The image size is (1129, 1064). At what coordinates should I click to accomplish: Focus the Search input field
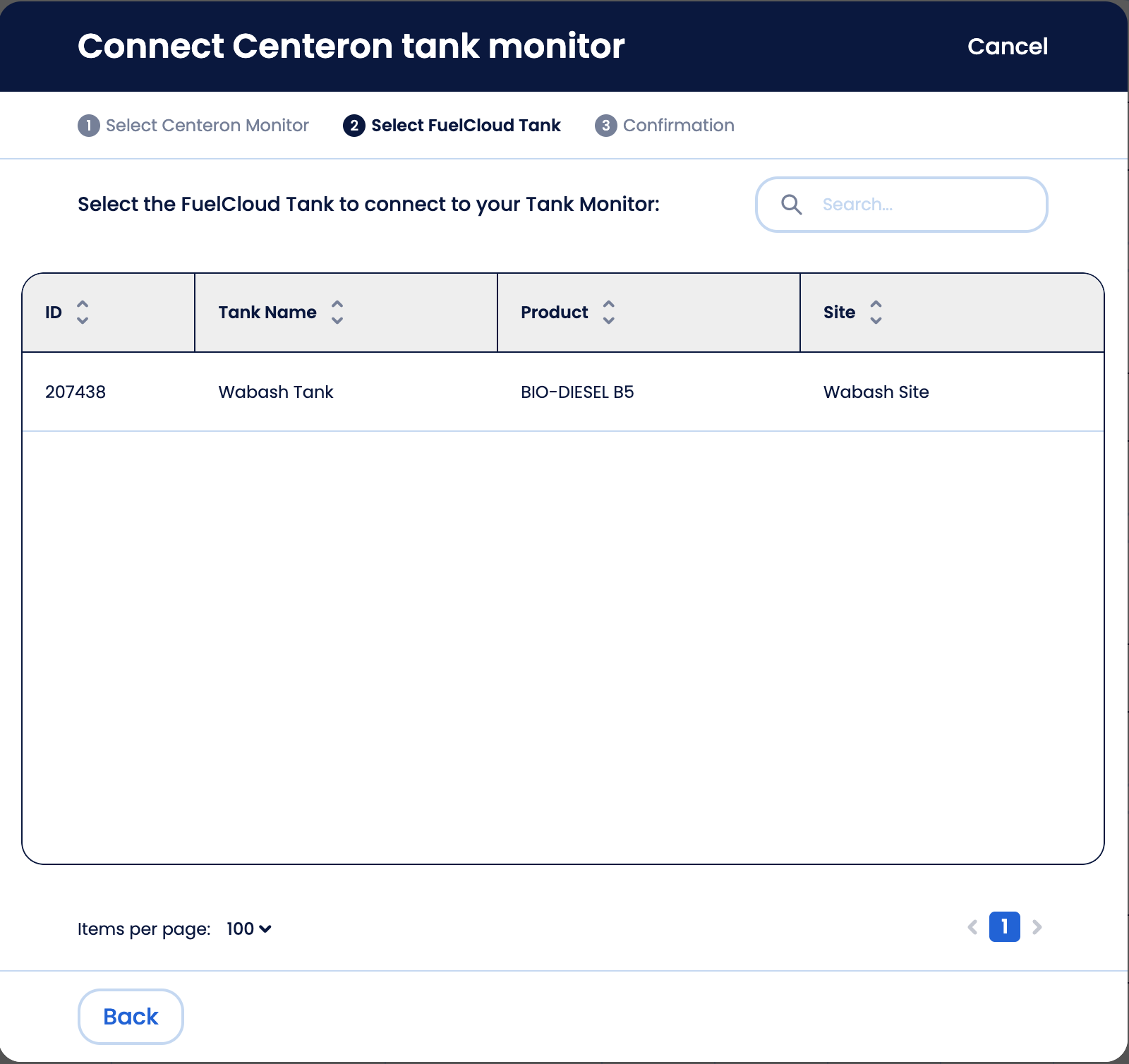902,205
